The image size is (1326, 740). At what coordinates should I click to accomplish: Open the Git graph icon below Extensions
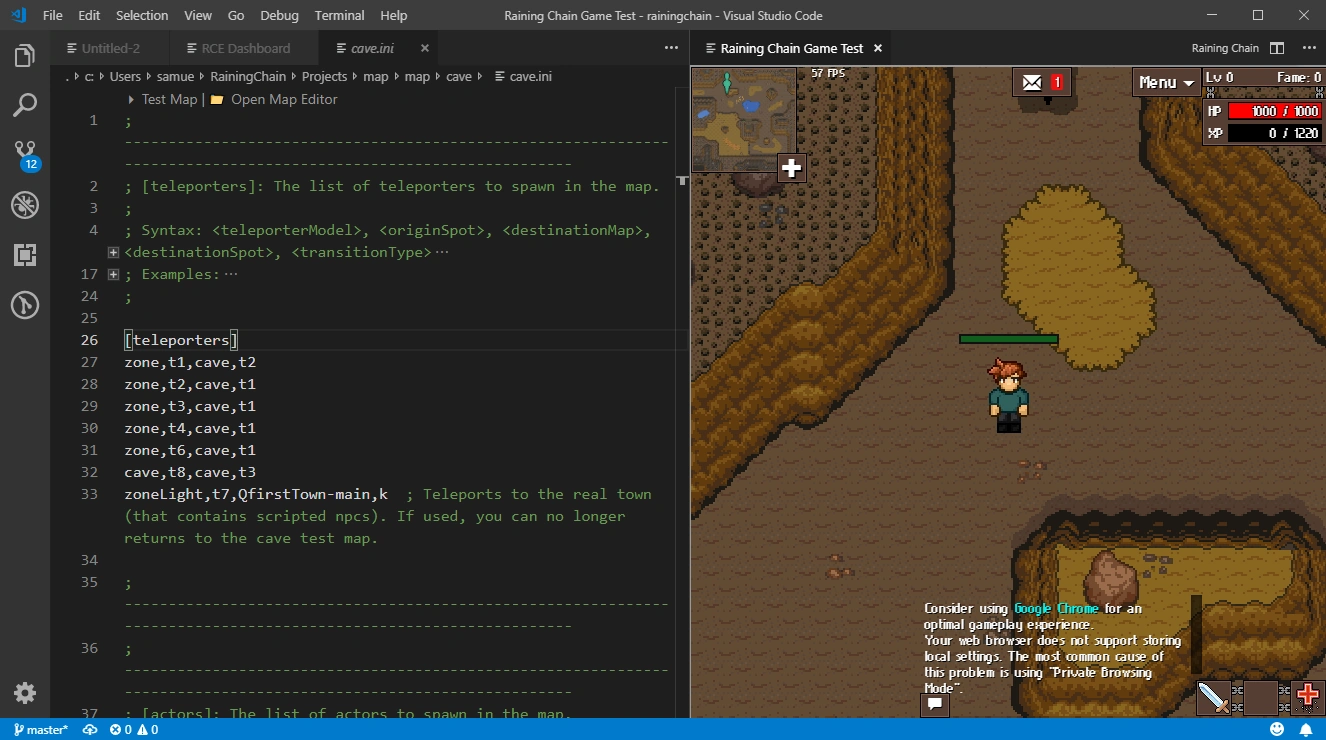click(x=25, y=304)
